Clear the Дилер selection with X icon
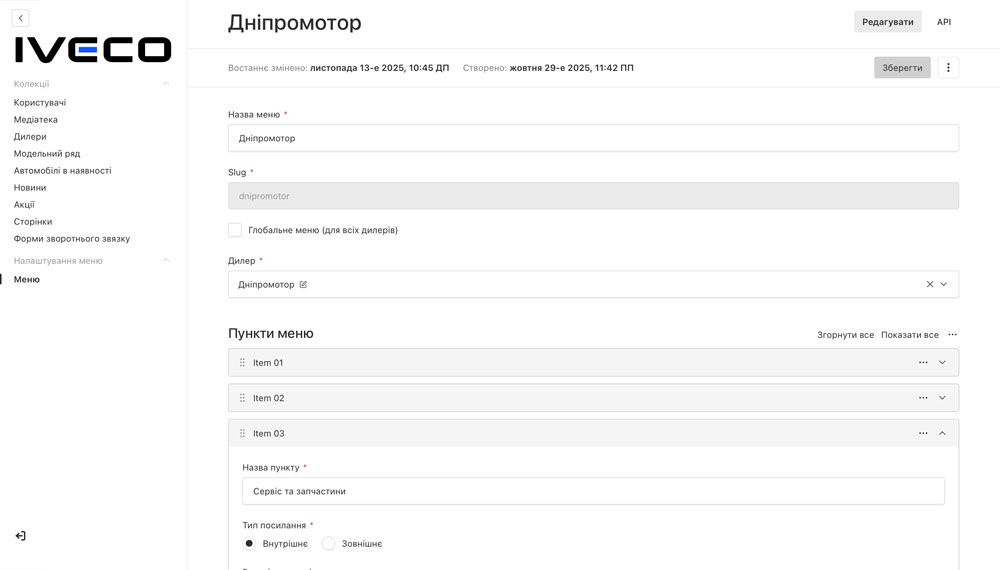This screenshot has width=1000, height=570. tap(929, 284)
